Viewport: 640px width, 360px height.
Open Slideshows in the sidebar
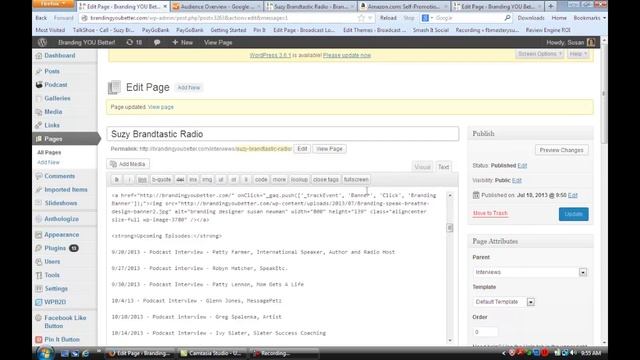pyautogui.click(x=60, y=203)
